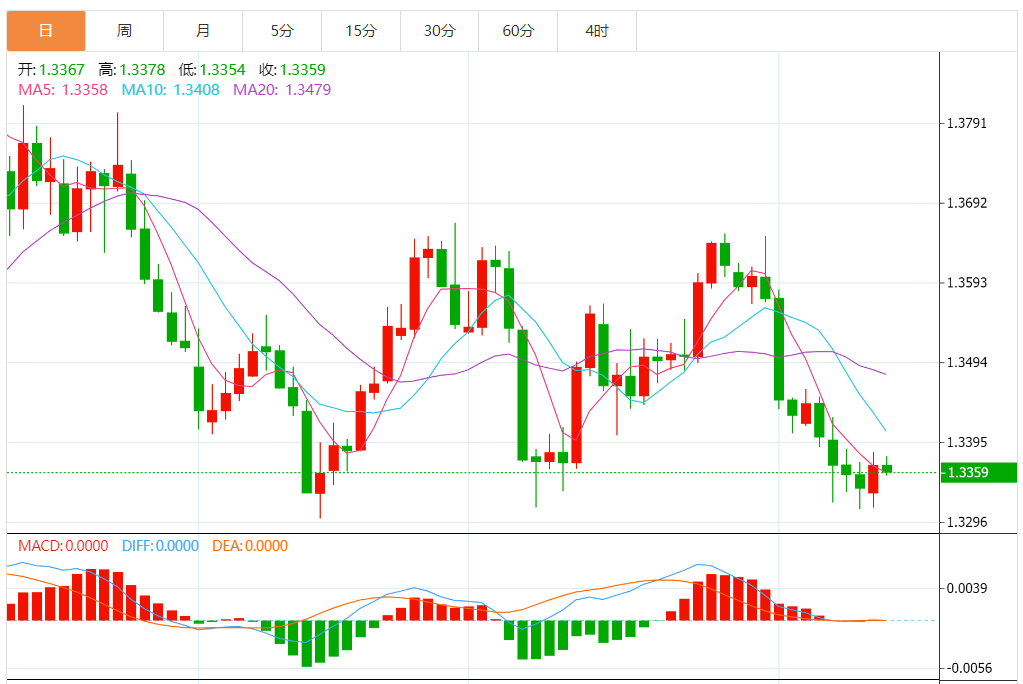This screenshot has height=684, width=1023.
Task: Click the low price 低:1.3354 value
Action: tap(212, 70)
